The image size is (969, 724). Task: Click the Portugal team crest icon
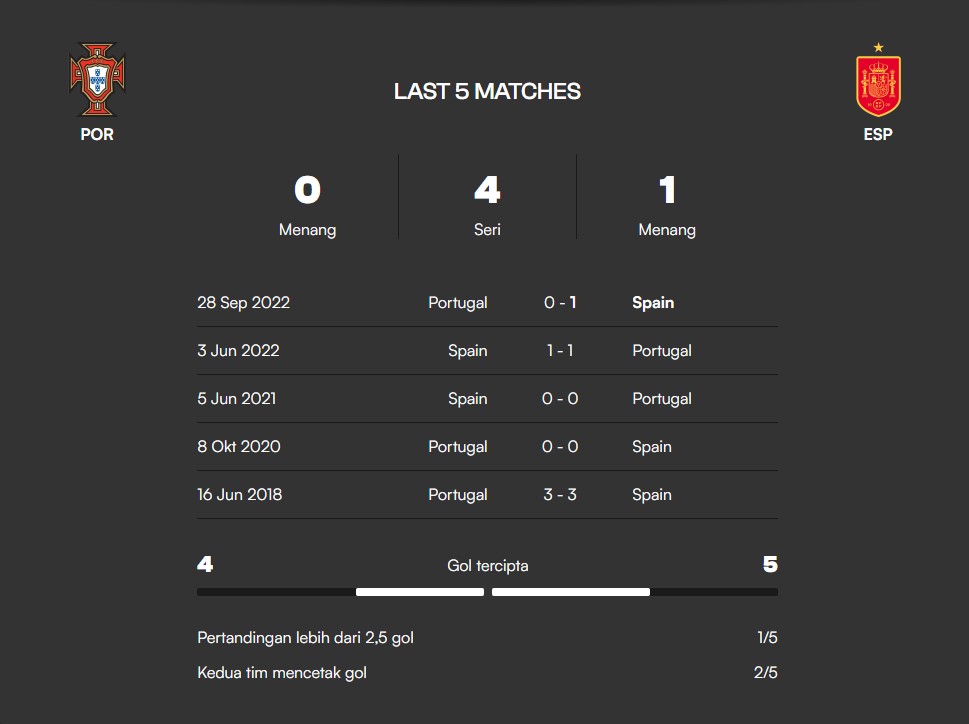pyautogui.click(x=97, y=79)
